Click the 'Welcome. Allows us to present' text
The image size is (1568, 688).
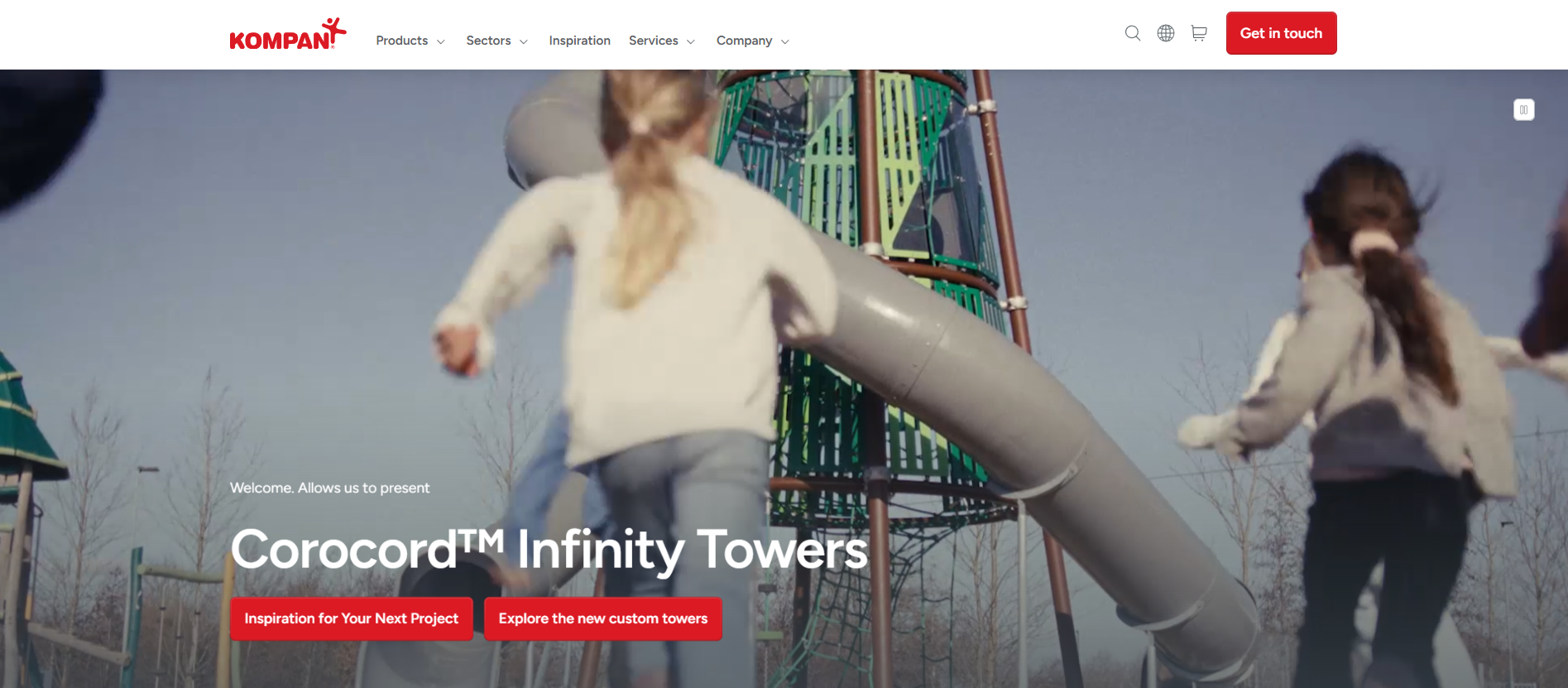click(x=330, y=488)
